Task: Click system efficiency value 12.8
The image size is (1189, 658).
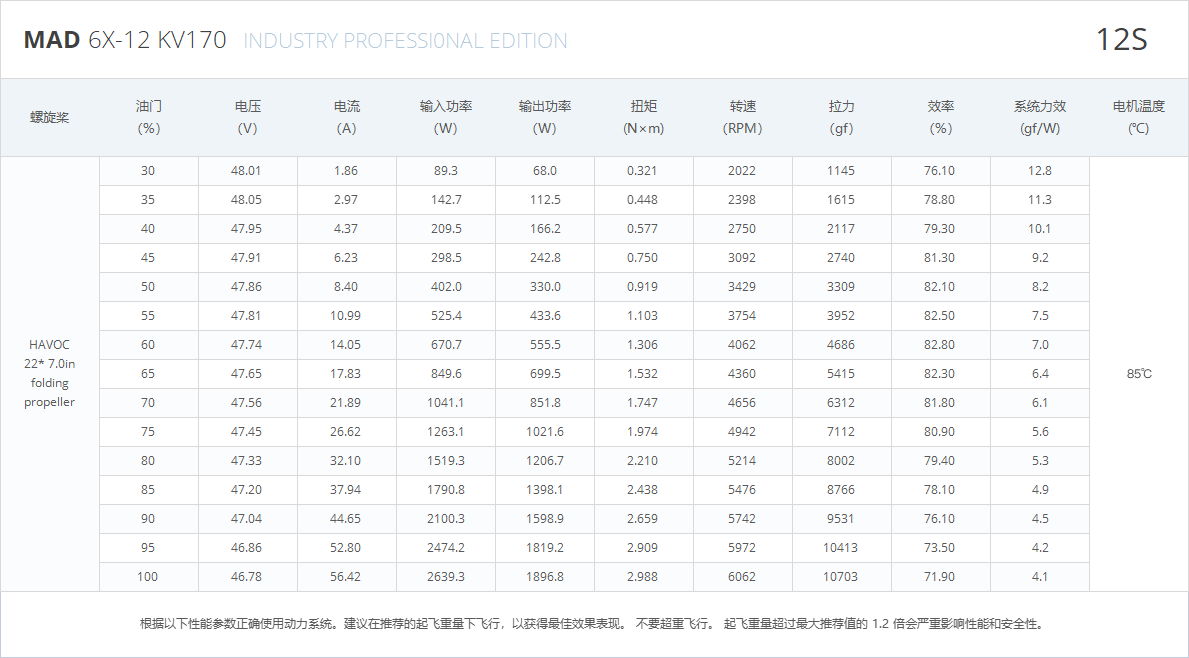Action: click(1040, 171)
